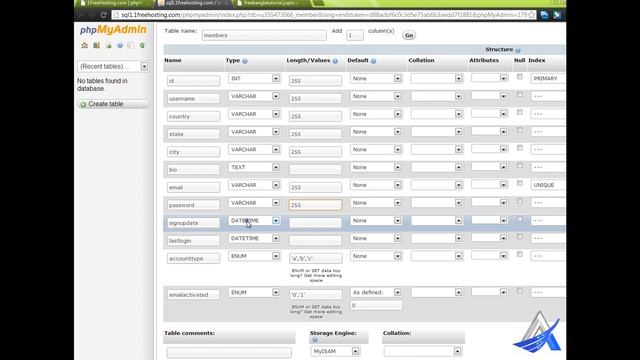The width and height of the screenshot is (640, 360).
Task: Reload the page in browser toolbar
Action: [103, 15]
